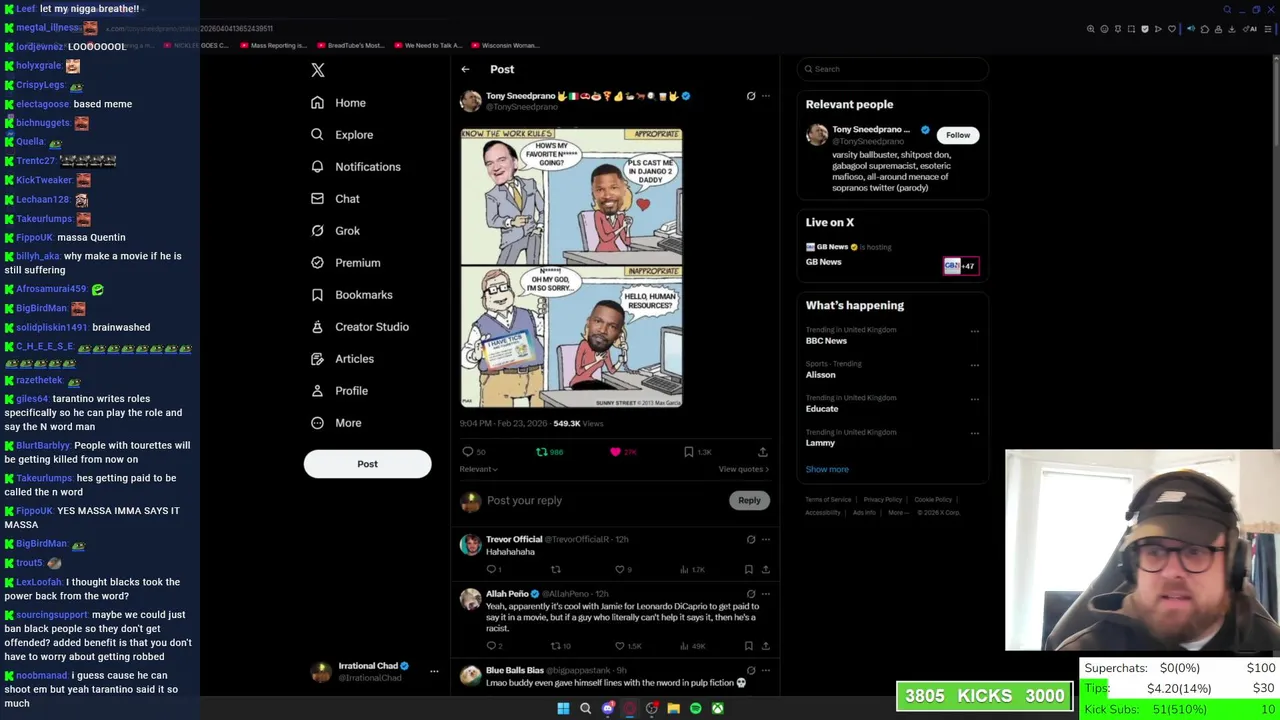1280x720 pixels.
Task: Open the three-dot menu on main post
Action: coord(766,96)
